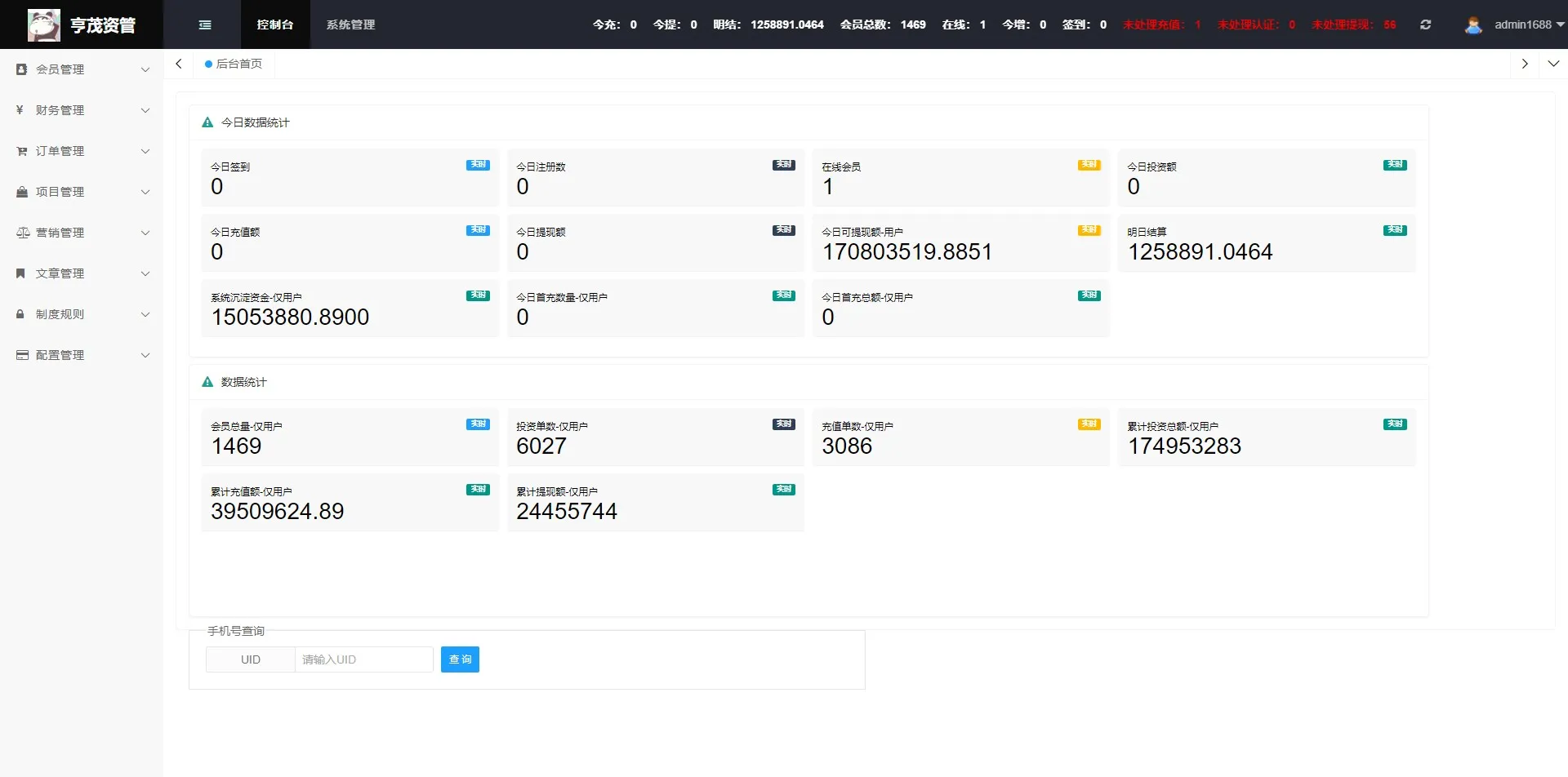The image size is (1568, 777).
Task: Expand the 会员管理 sidebar menu
Action: pos(82,69)
